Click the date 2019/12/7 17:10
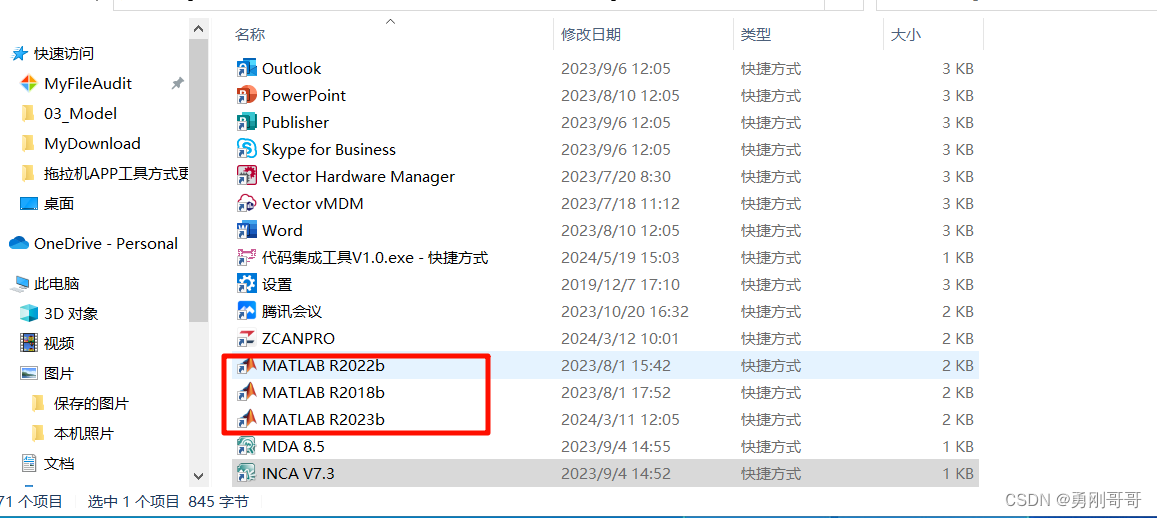Screen dimensions: 1157x518 coord(620,284)
